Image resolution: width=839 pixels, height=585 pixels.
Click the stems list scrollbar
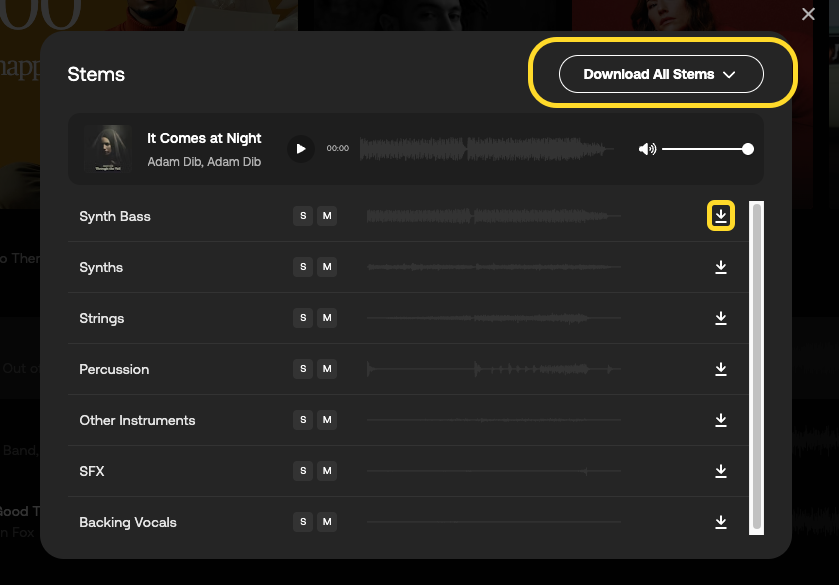757,366
